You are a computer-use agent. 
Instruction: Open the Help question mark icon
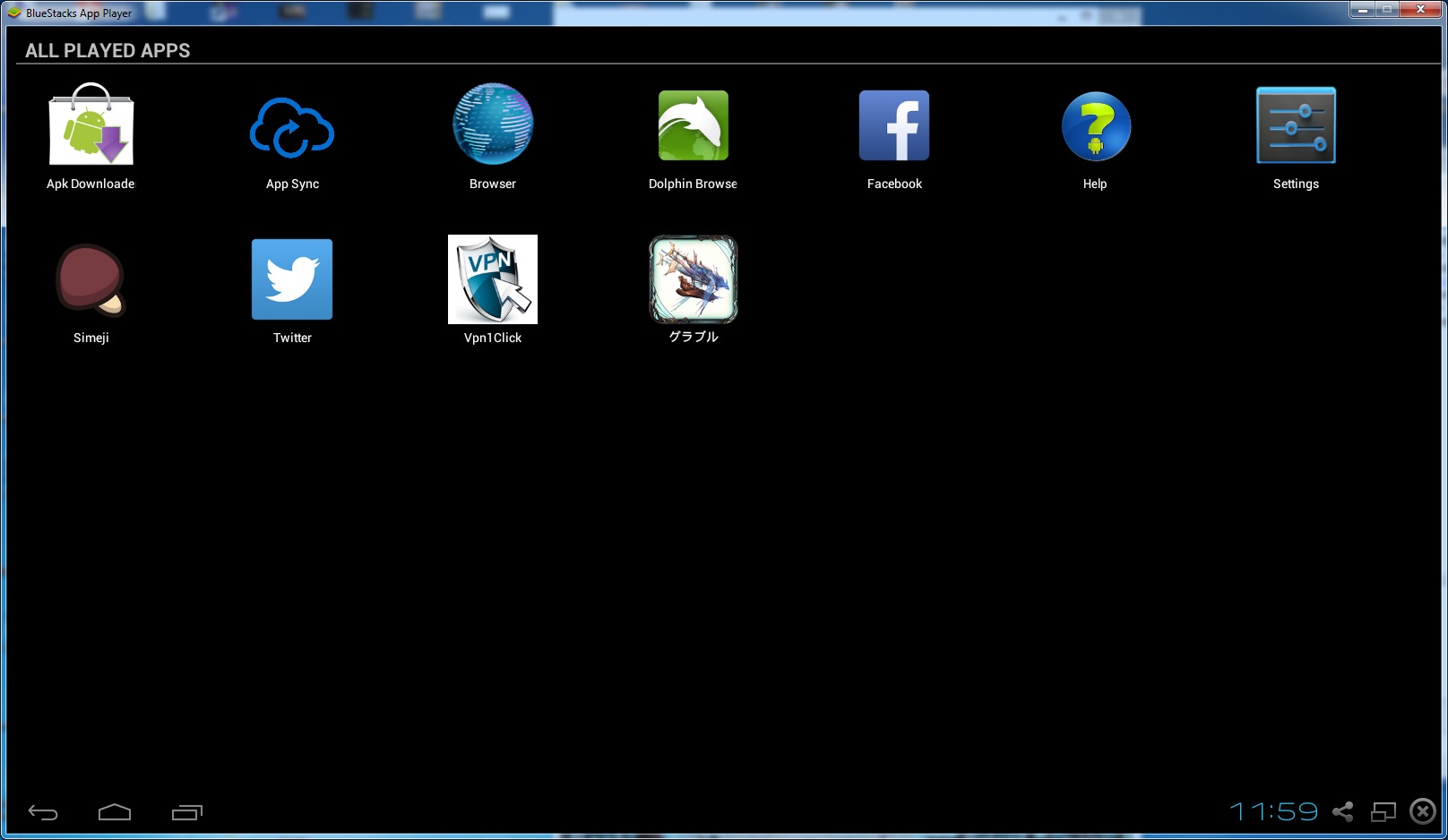click(1096, 126)
